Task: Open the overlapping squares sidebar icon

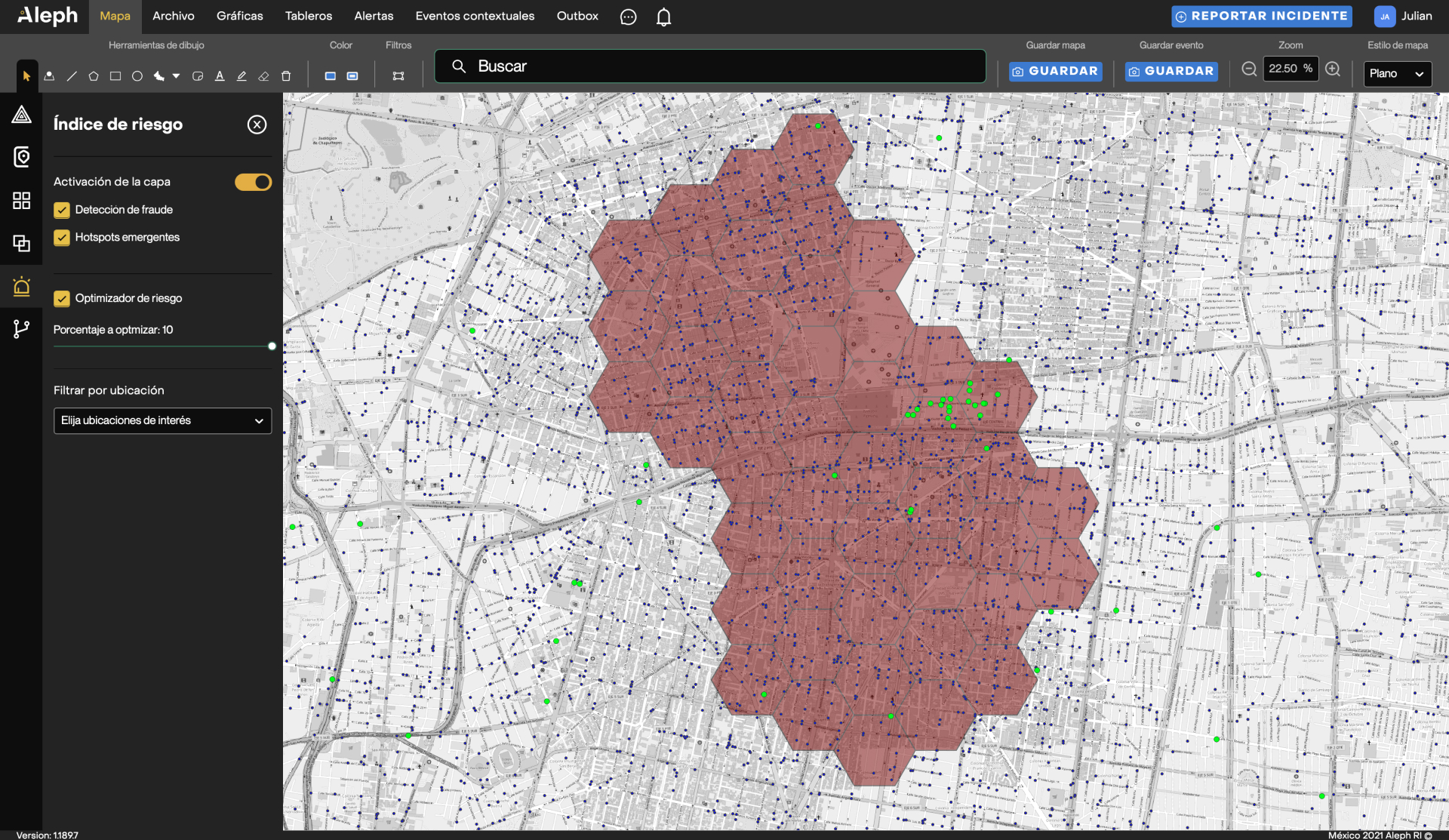Action: pyautogui.click(x=21, y=243)
